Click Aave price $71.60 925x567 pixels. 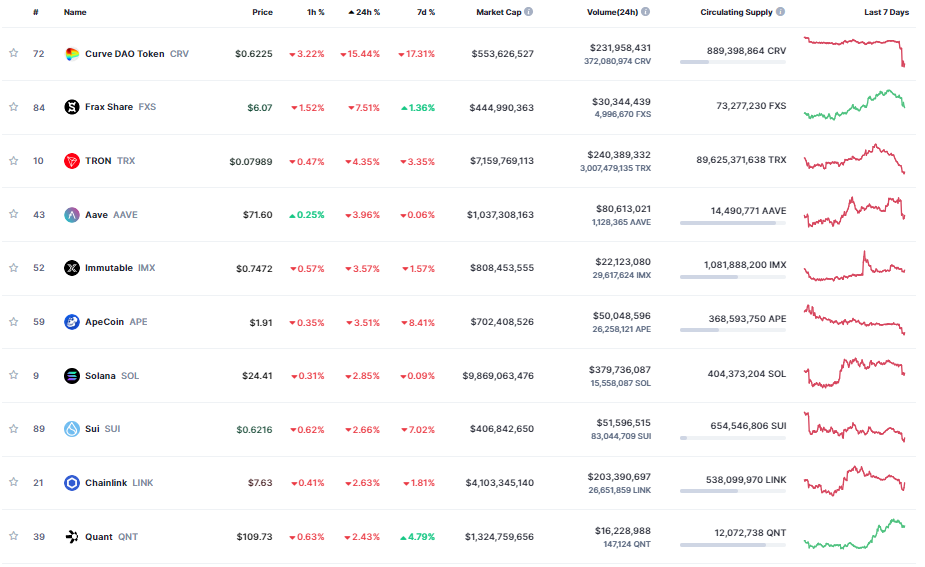258,215
